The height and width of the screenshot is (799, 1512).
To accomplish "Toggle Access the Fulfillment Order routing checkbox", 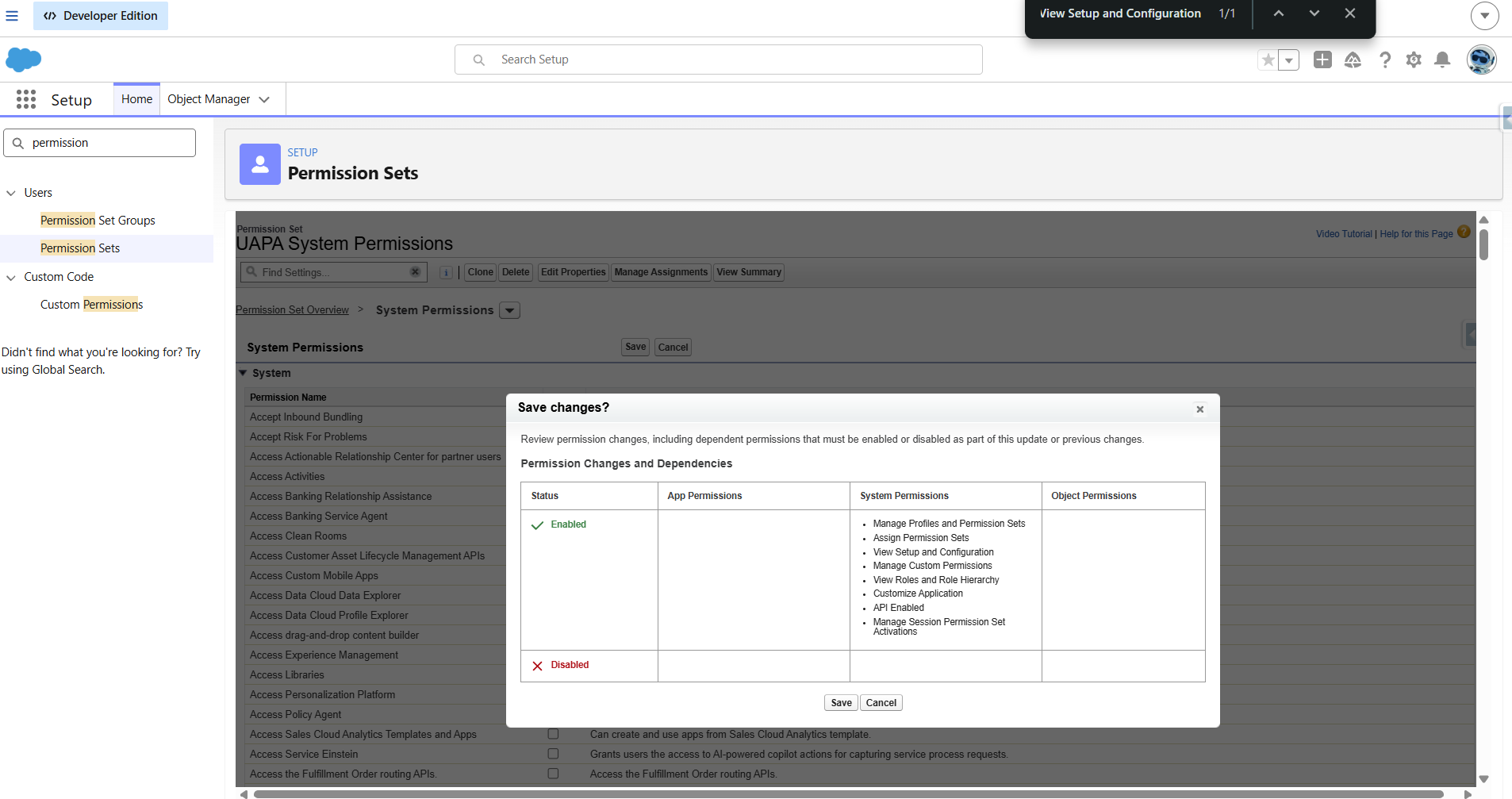I will click(x=553, y=774).
